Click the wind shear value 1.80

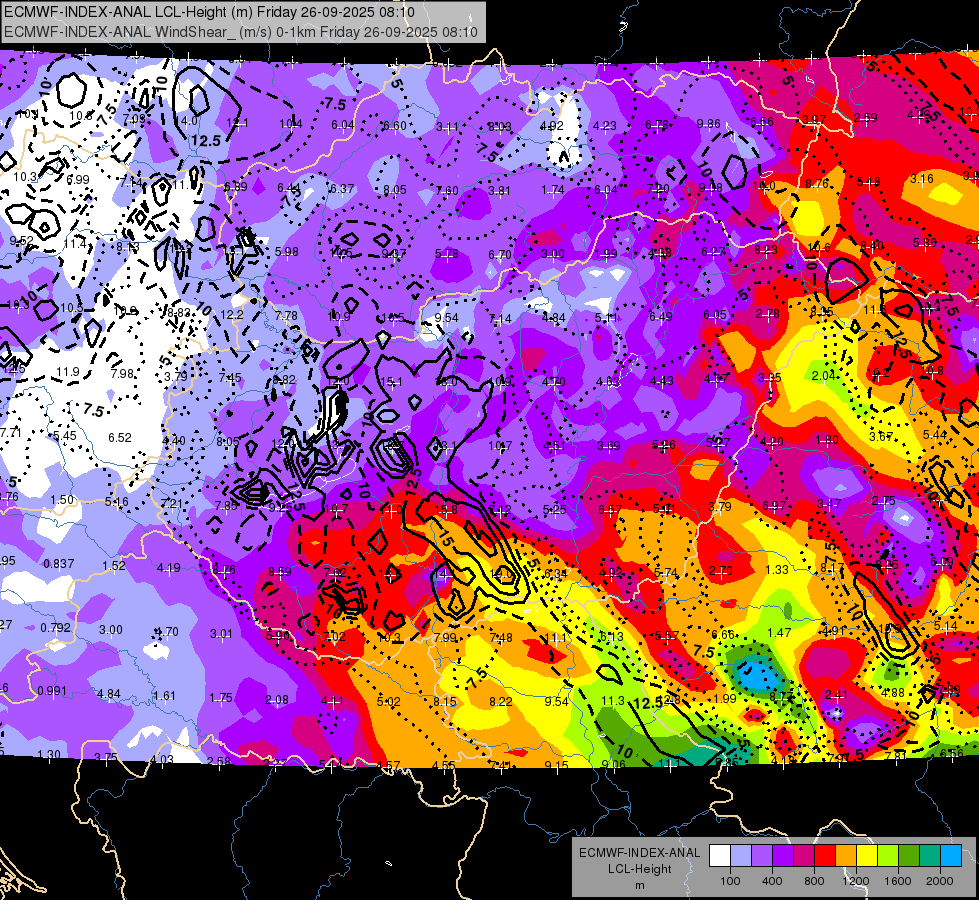point(827,440)
